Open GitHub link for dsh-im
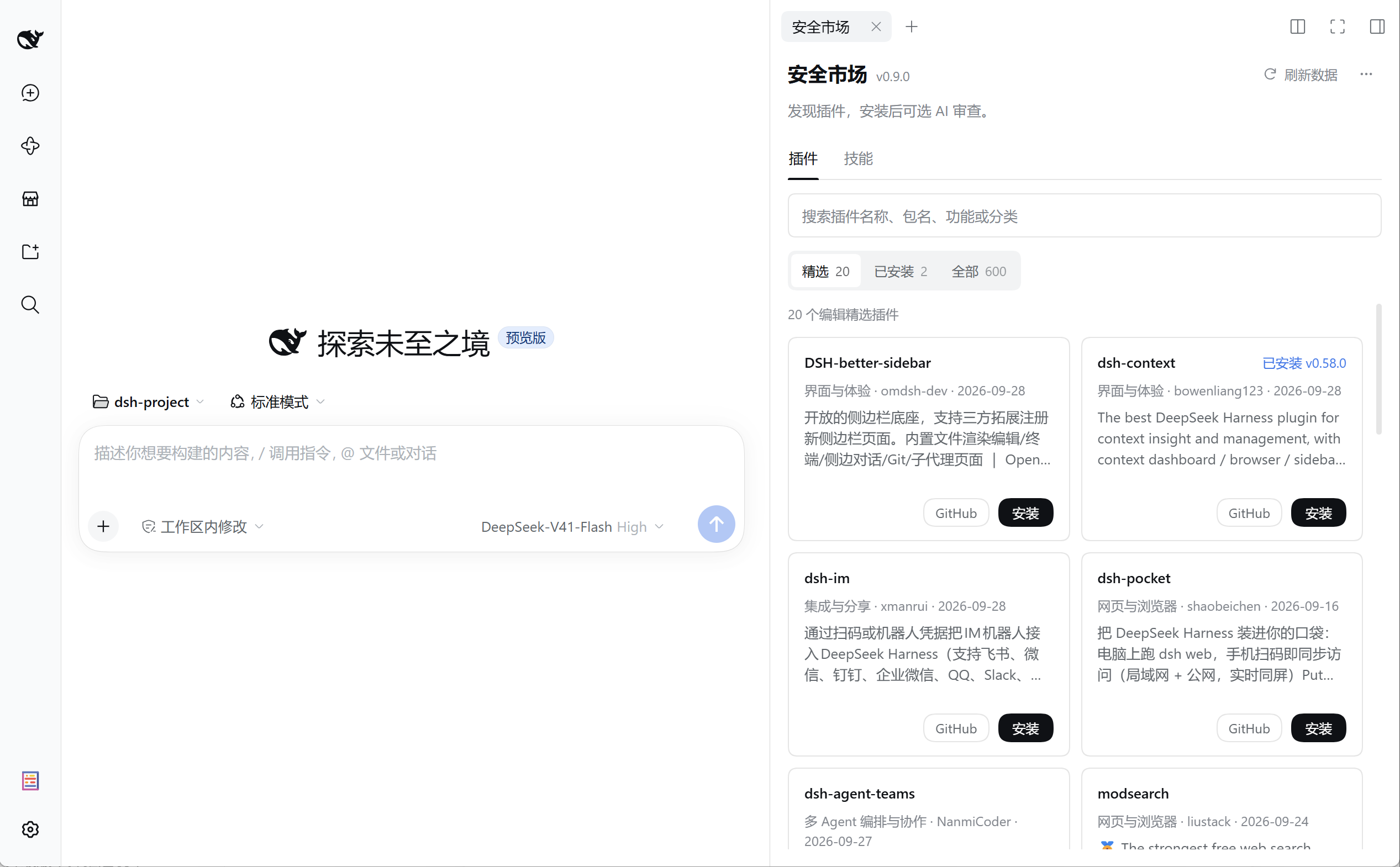This screenshot has width=1400, height=867. pos(955,728)
